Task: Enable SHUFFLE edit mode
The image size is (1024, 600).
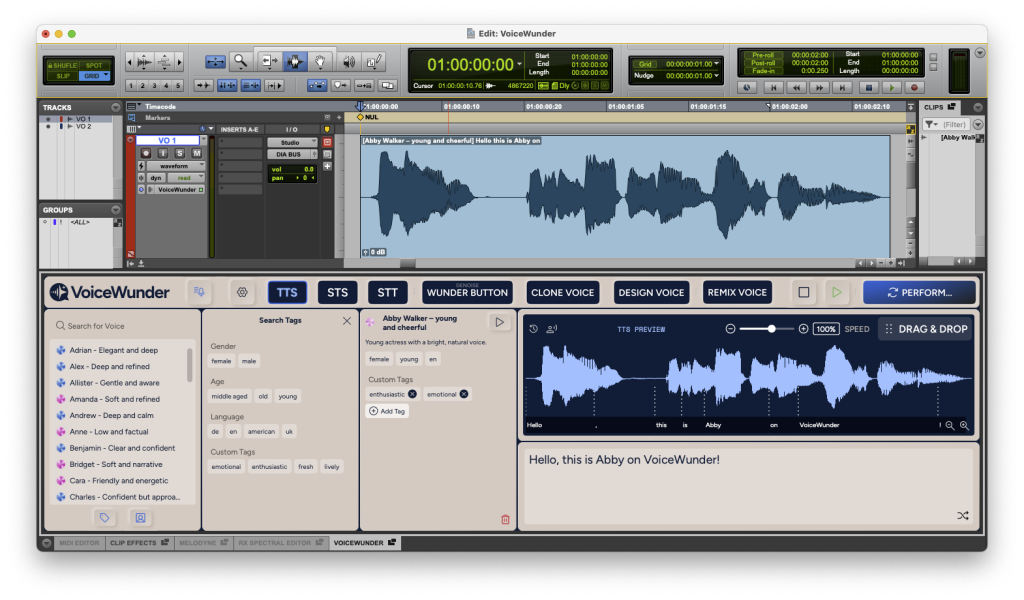Action: (62, 65)
